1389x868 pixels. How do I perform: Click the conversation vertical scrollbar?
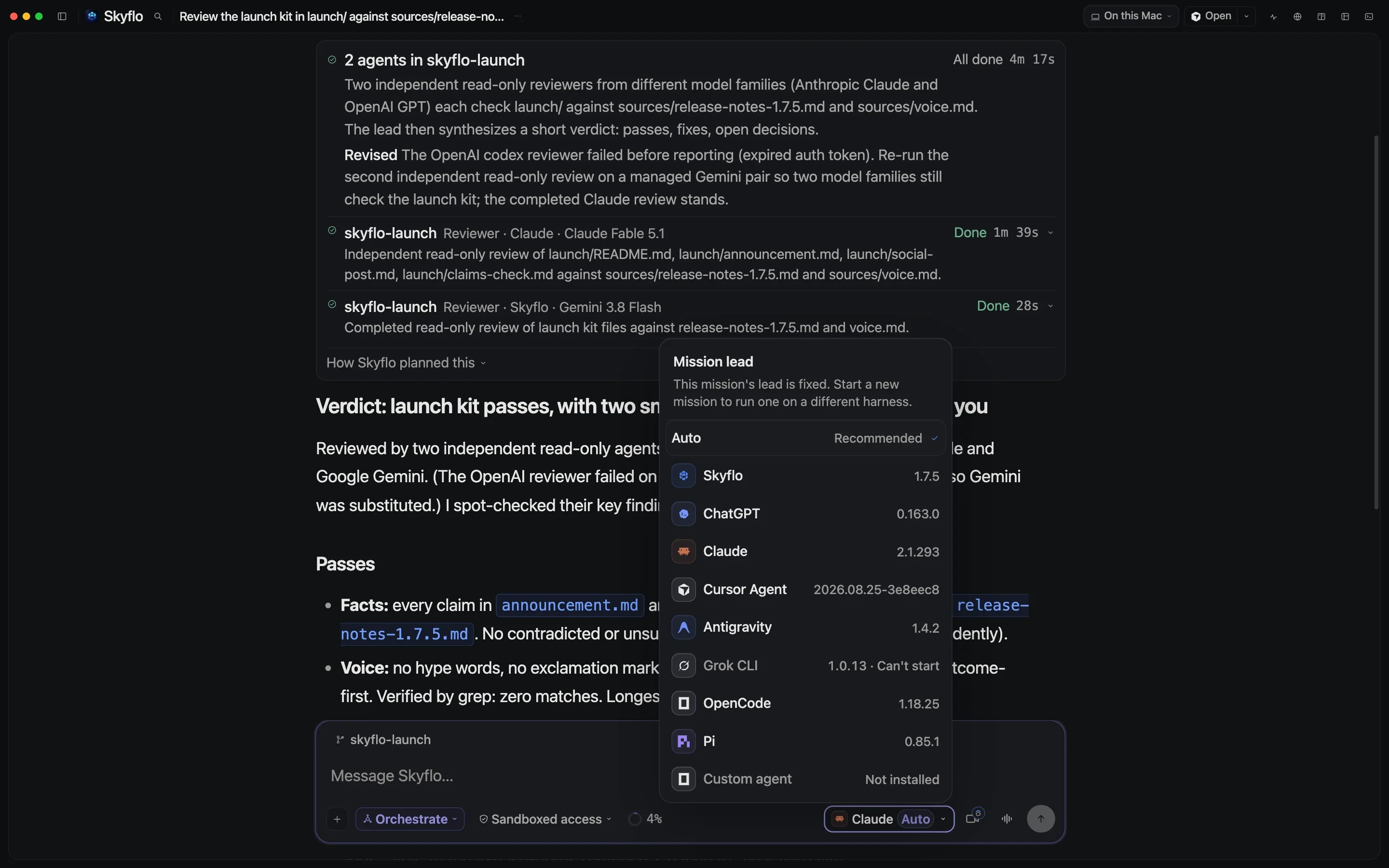(x=1376, y=322)
